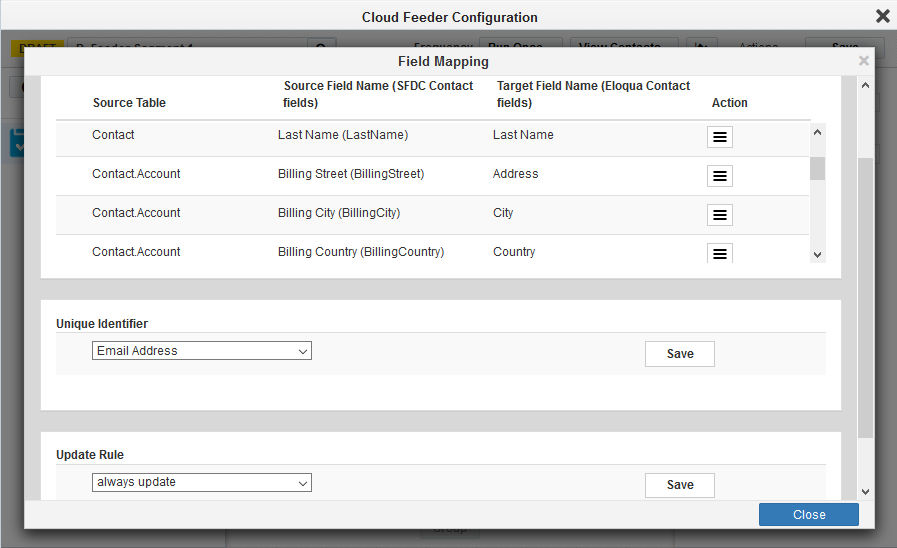Close the Cloud Feeder Configuration window
Viewport: 897px width, 548px height.
pyautogui.click(x=882, y=16)
